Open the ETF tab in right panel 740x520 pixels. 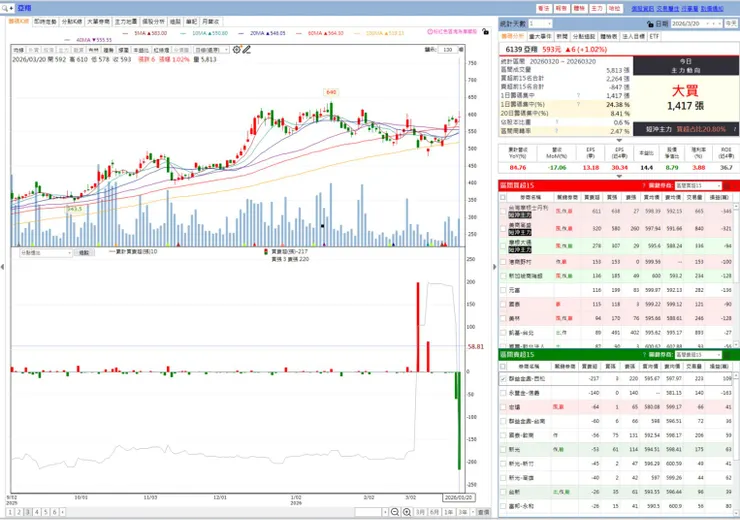tap(654, 36)
